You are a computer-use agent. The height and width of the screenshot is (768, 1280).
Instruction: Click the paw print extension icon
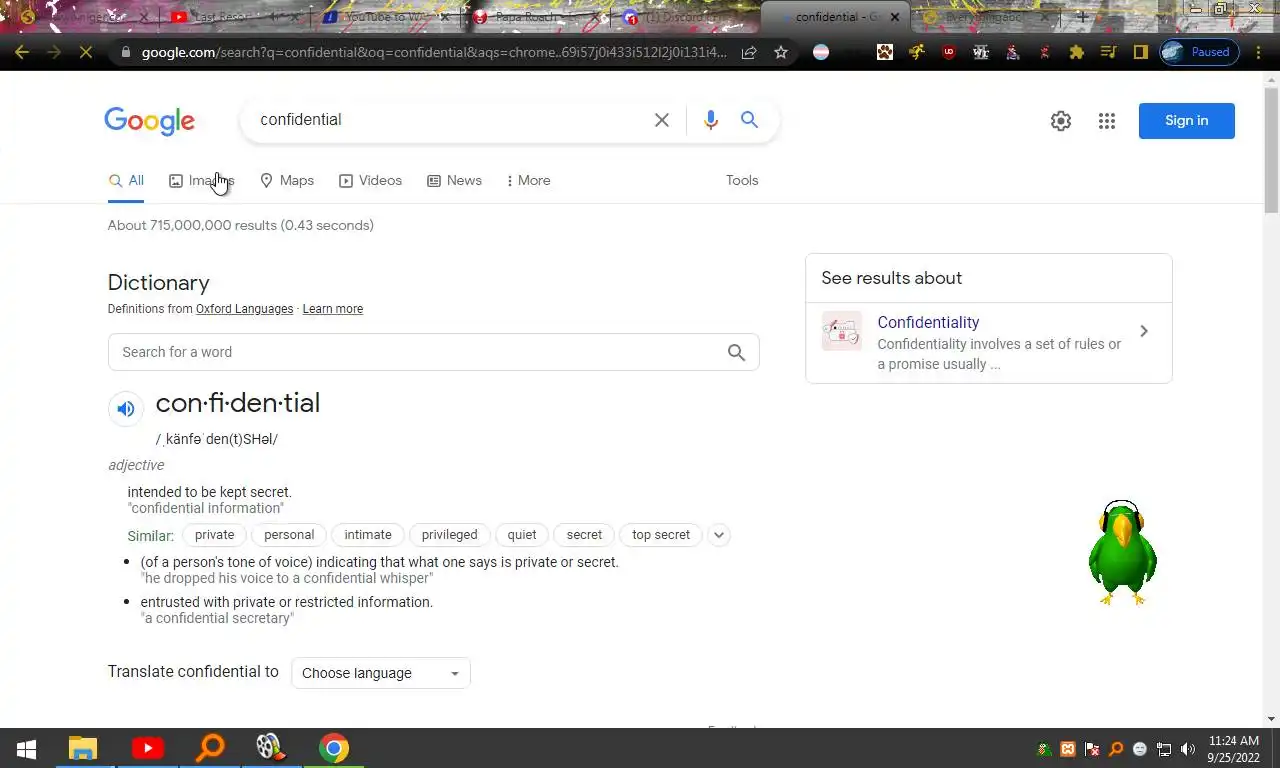(885, 52)
